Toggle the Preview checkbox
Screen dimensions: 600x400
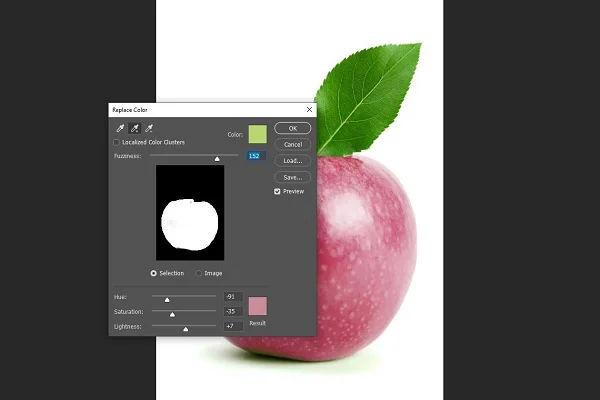click(x=277, y=191)
